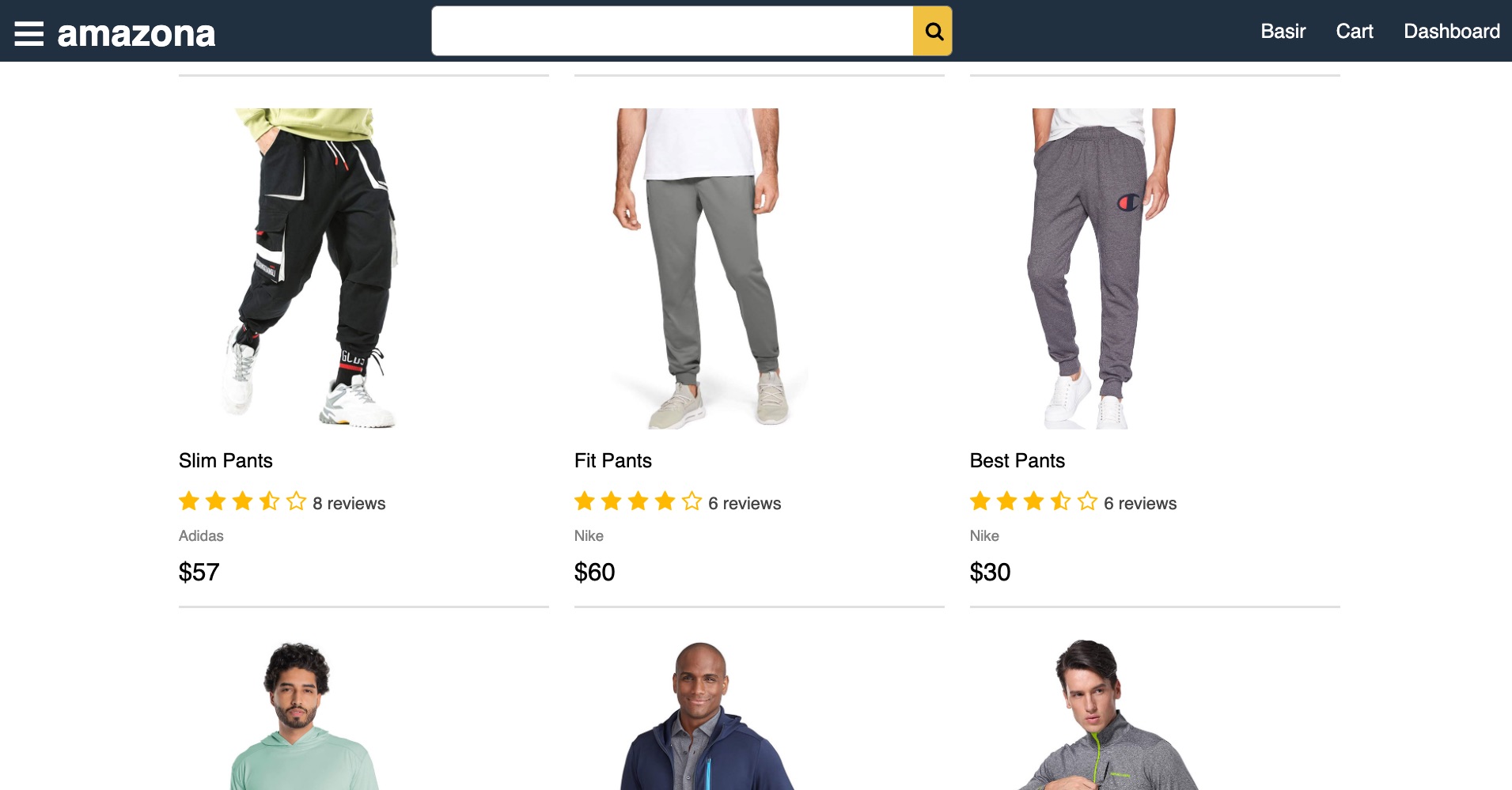Click the yellow search magnifier button
Viewport: 1512px width, 790px height.
[x=933, y=31]
